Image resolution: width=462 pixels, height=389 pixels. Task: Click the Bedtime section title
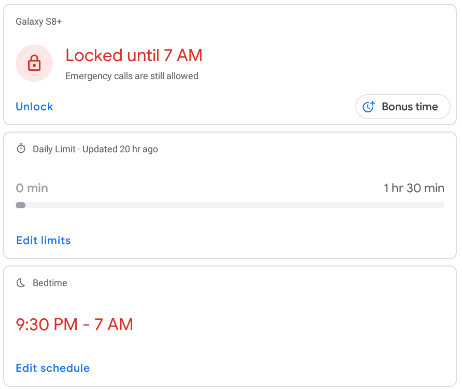click(x=50, y=283)
